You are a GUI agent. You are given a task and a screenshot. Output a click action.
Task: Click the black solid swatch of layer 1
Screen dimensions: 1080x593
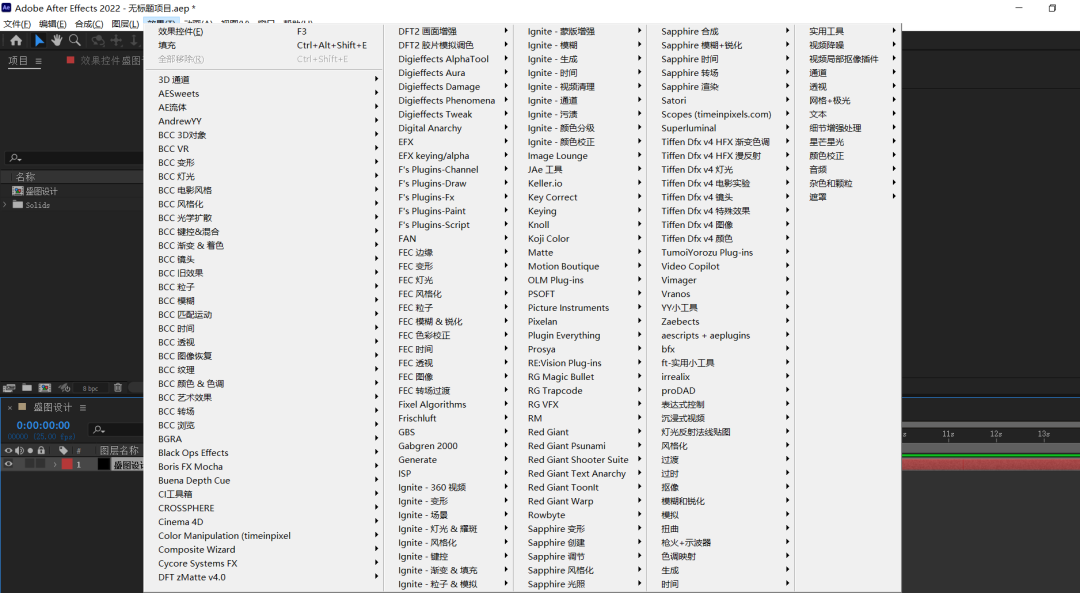103,464
